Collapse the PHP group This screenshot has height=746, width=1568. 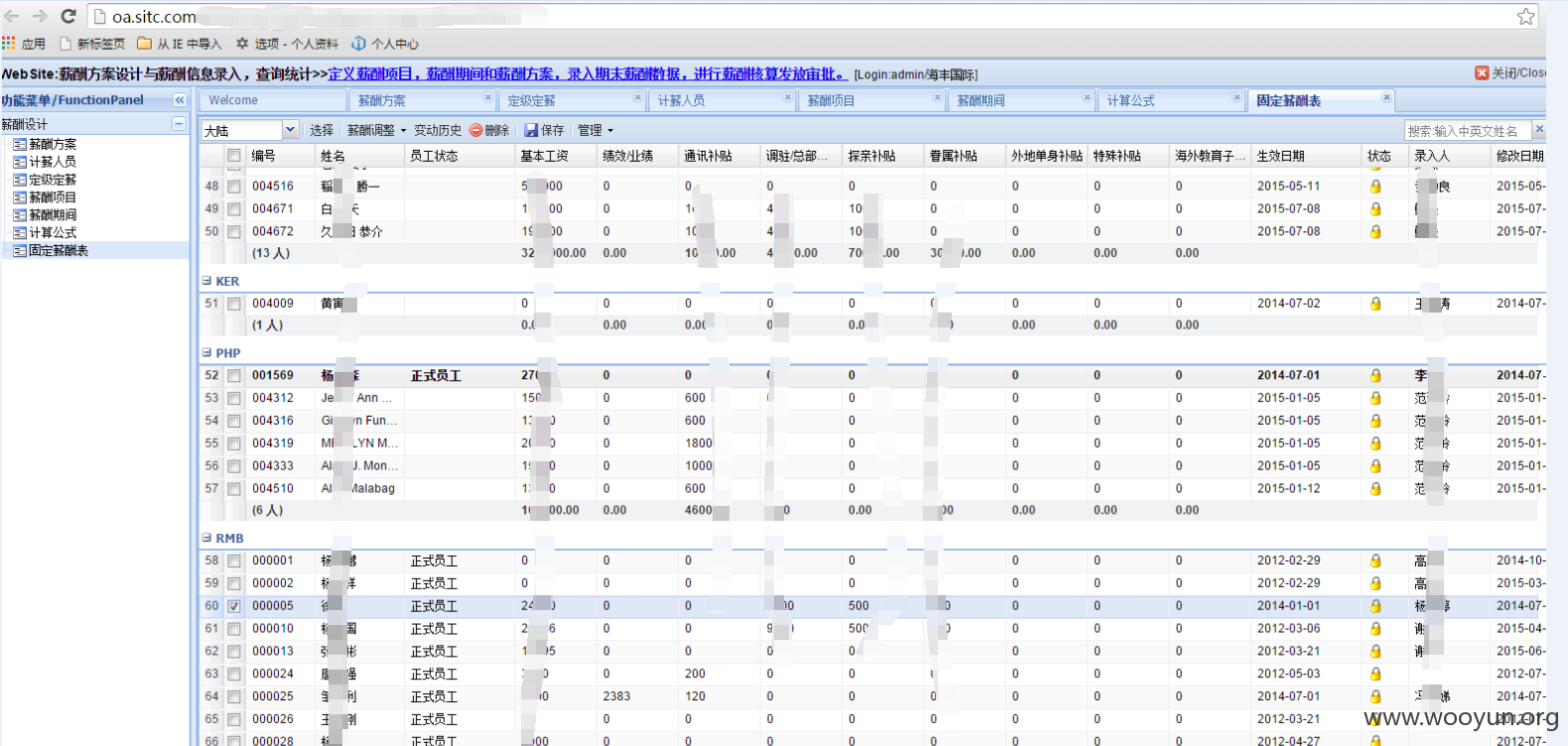[x=206, y=352]
